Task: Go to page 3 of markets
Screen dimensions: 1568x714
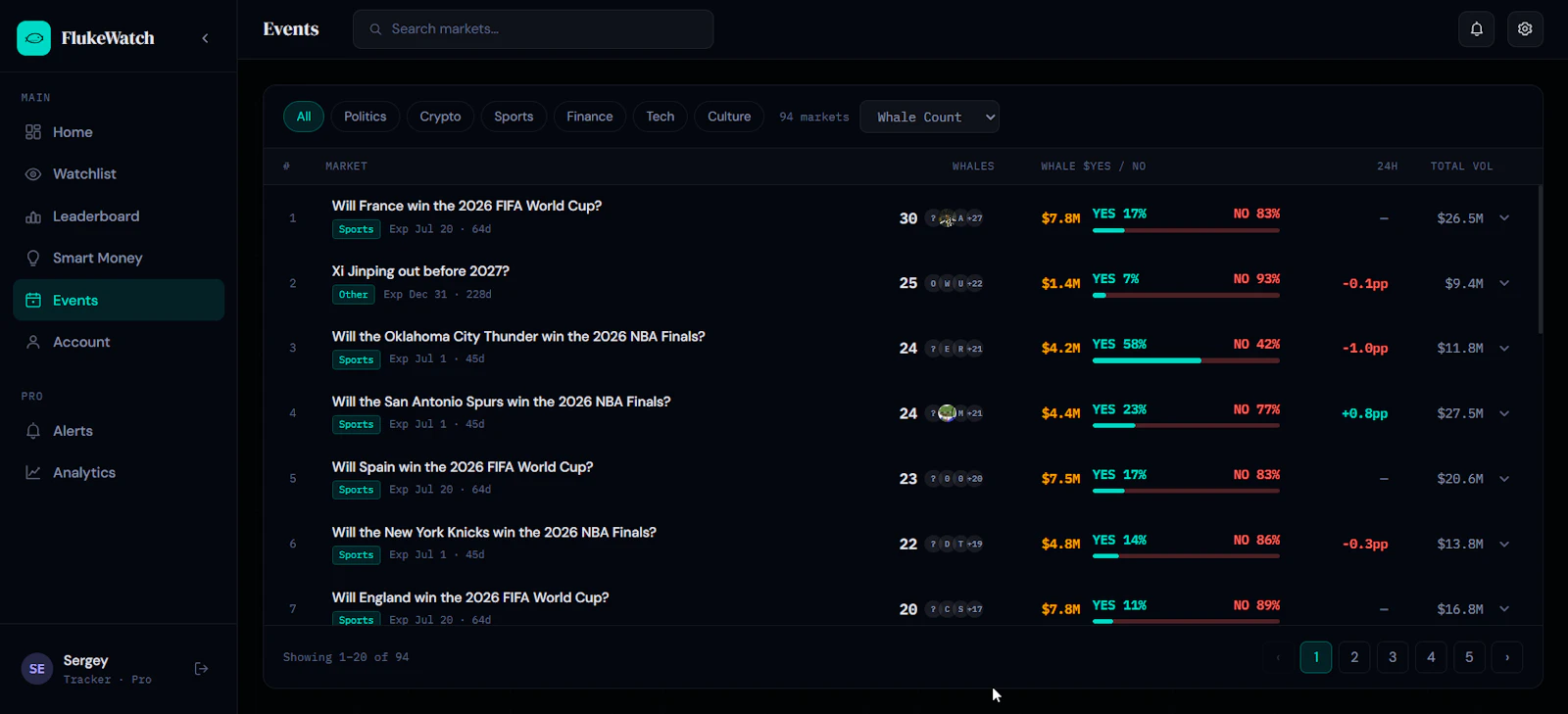Action: pos(1393,657)
